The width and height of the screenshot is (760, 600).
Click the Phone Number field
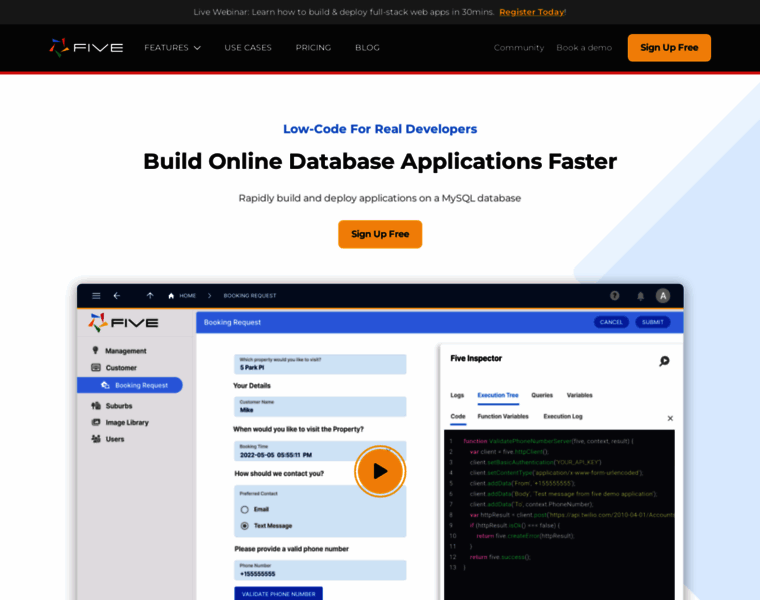tap(320, 570)
